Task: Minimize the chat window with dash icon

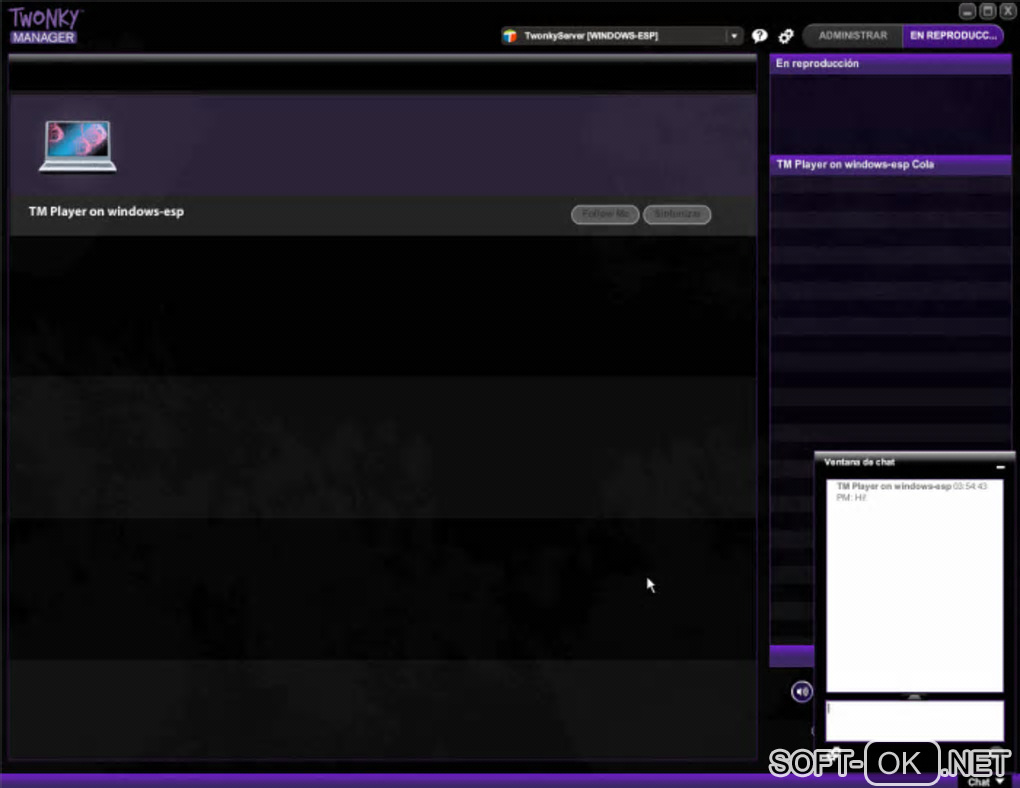Action: [1000, 467]
